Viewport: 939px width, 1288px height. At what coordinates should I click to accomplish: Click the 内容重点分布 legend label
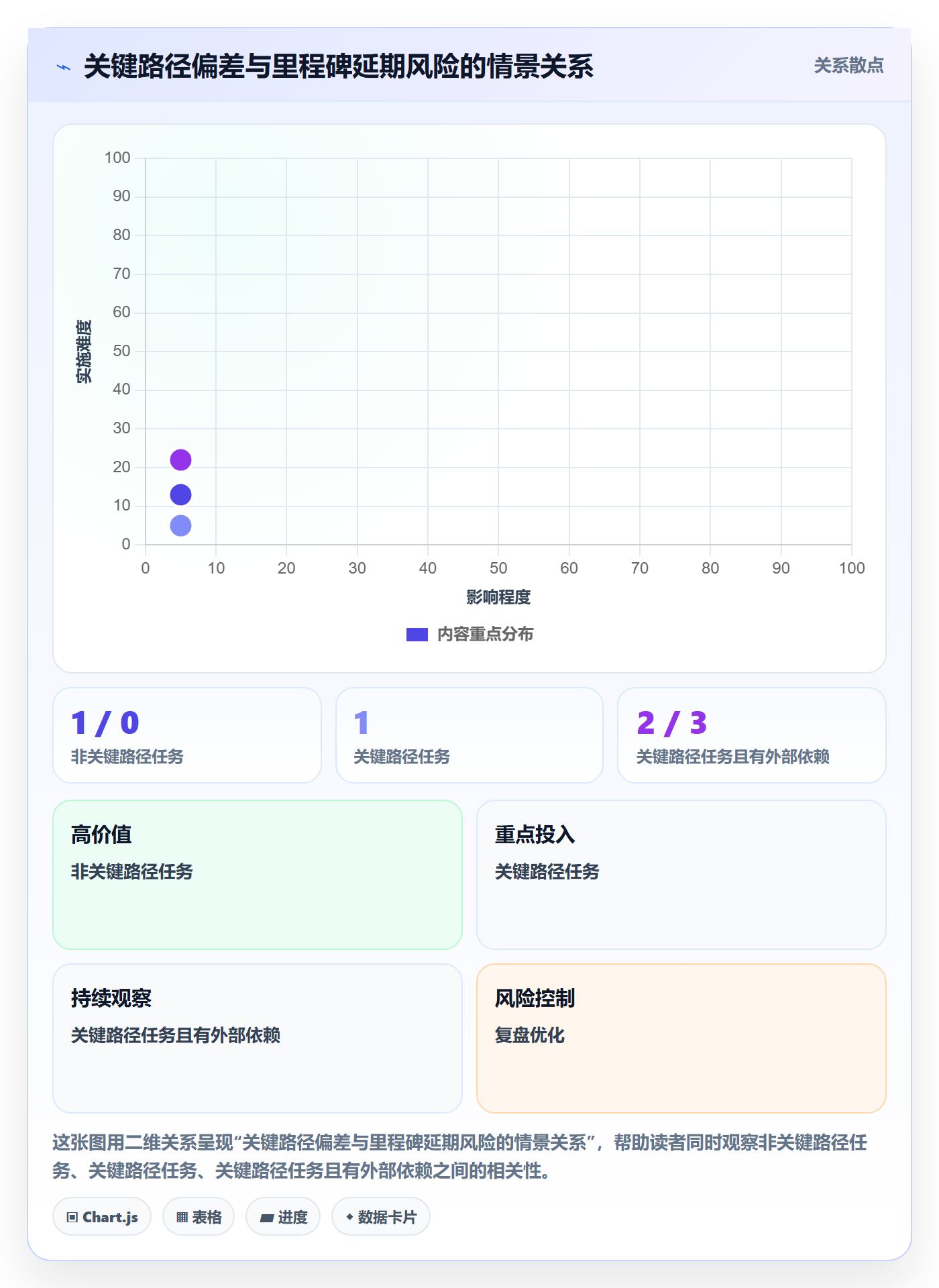click(x=485, y=635)
